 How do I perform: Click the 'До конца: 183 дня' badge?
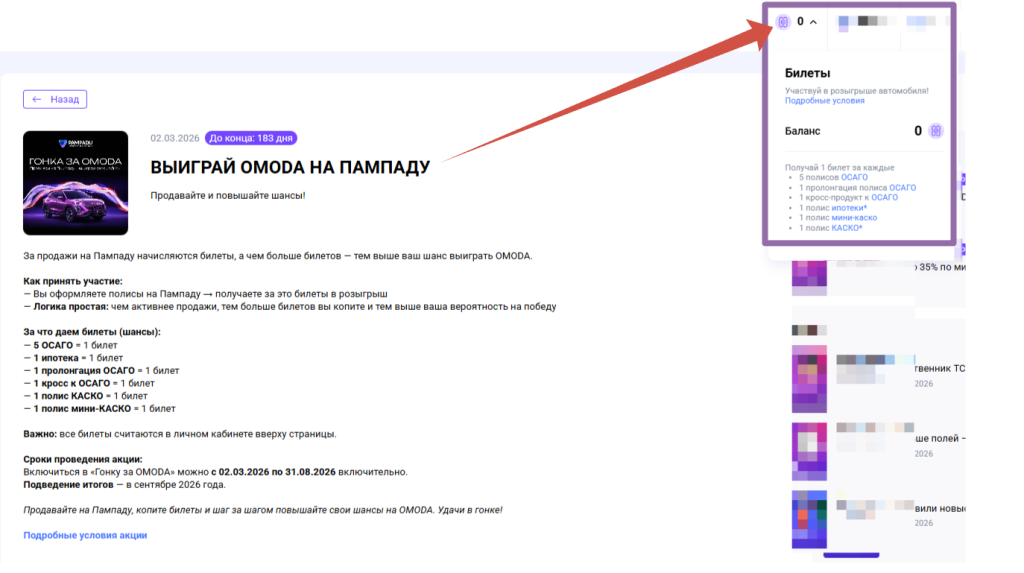coord(251,138)
